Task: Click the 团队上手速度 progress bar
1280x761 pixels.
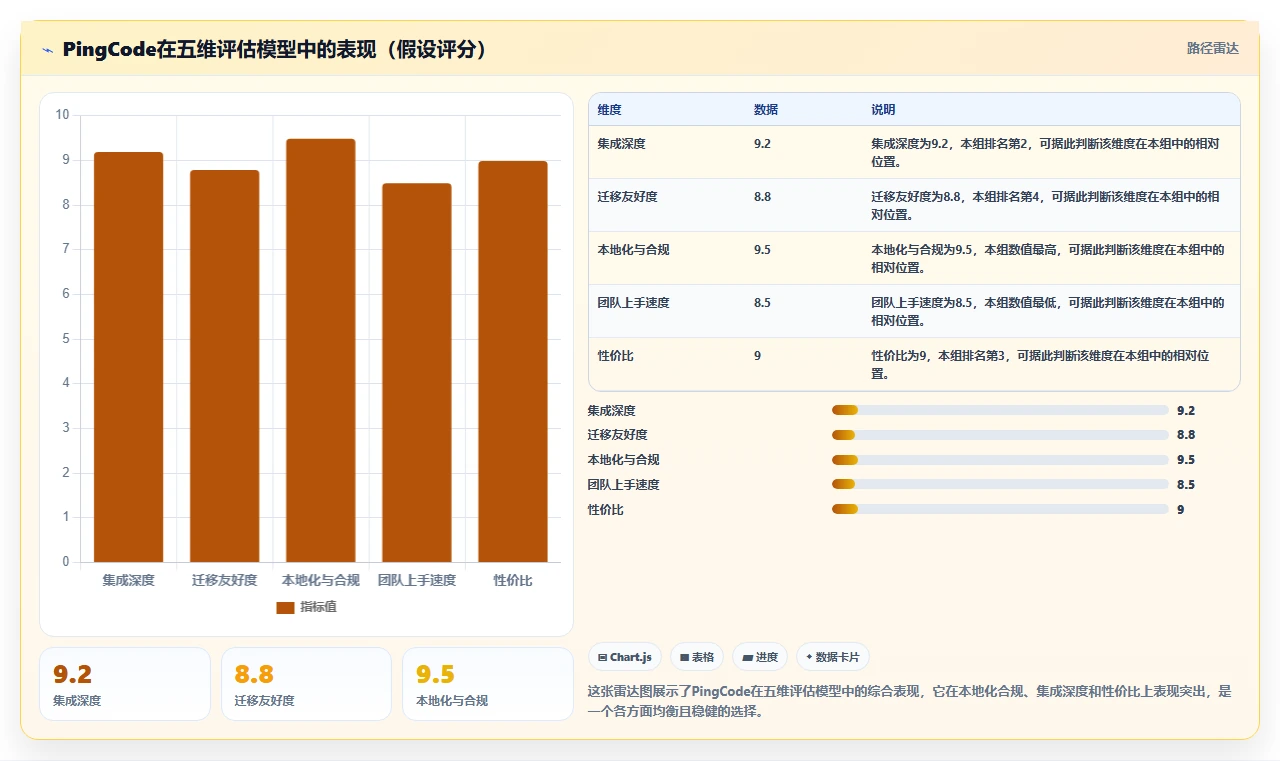Action: [1000, 485]
